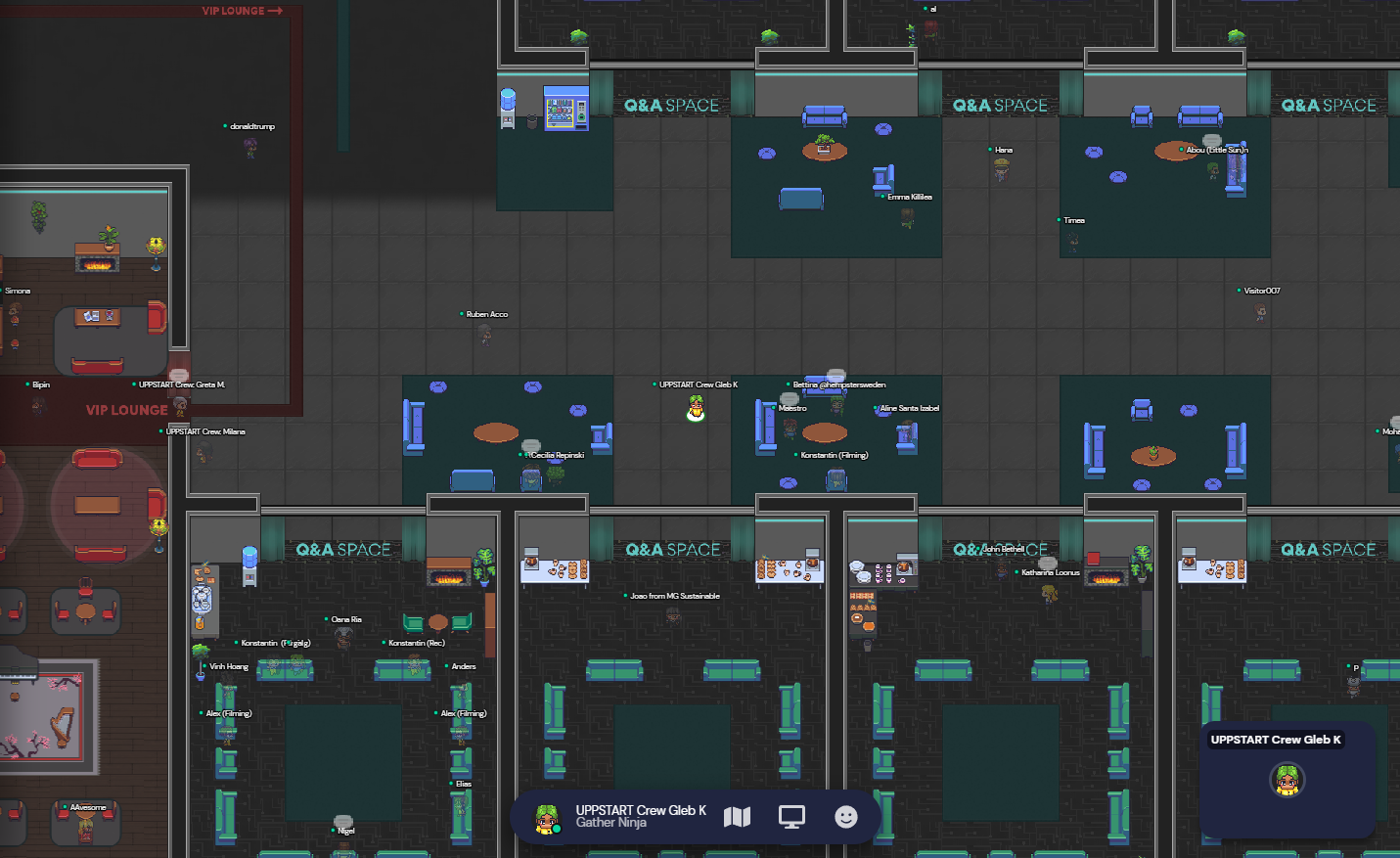Screen dimensions: 1400x858
Task: Open the minimap from the bottom toolbar
Action: tap(737, 817)
